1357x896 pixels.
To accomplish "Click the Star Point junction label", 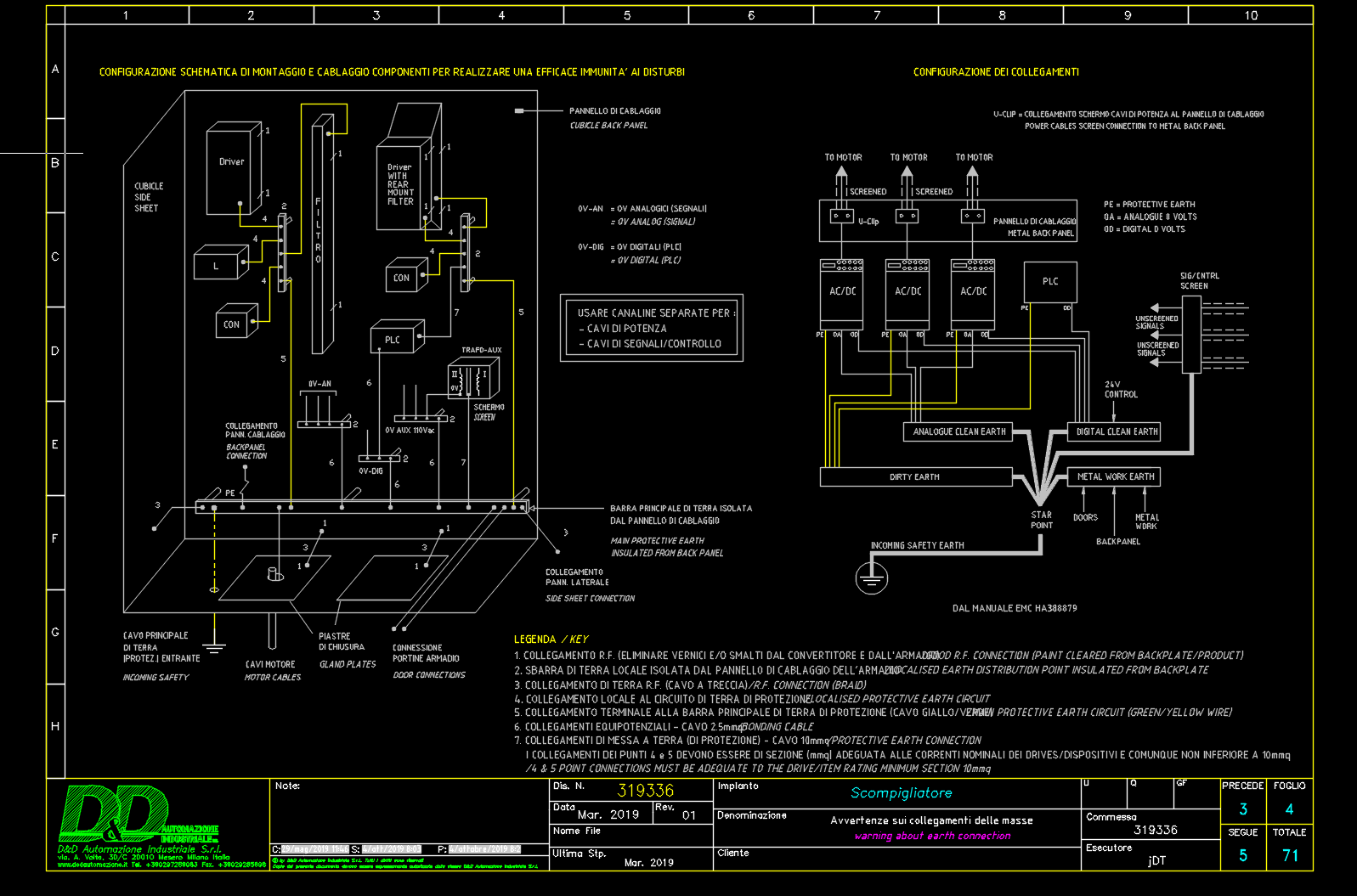I will [x=1041, y=520].
